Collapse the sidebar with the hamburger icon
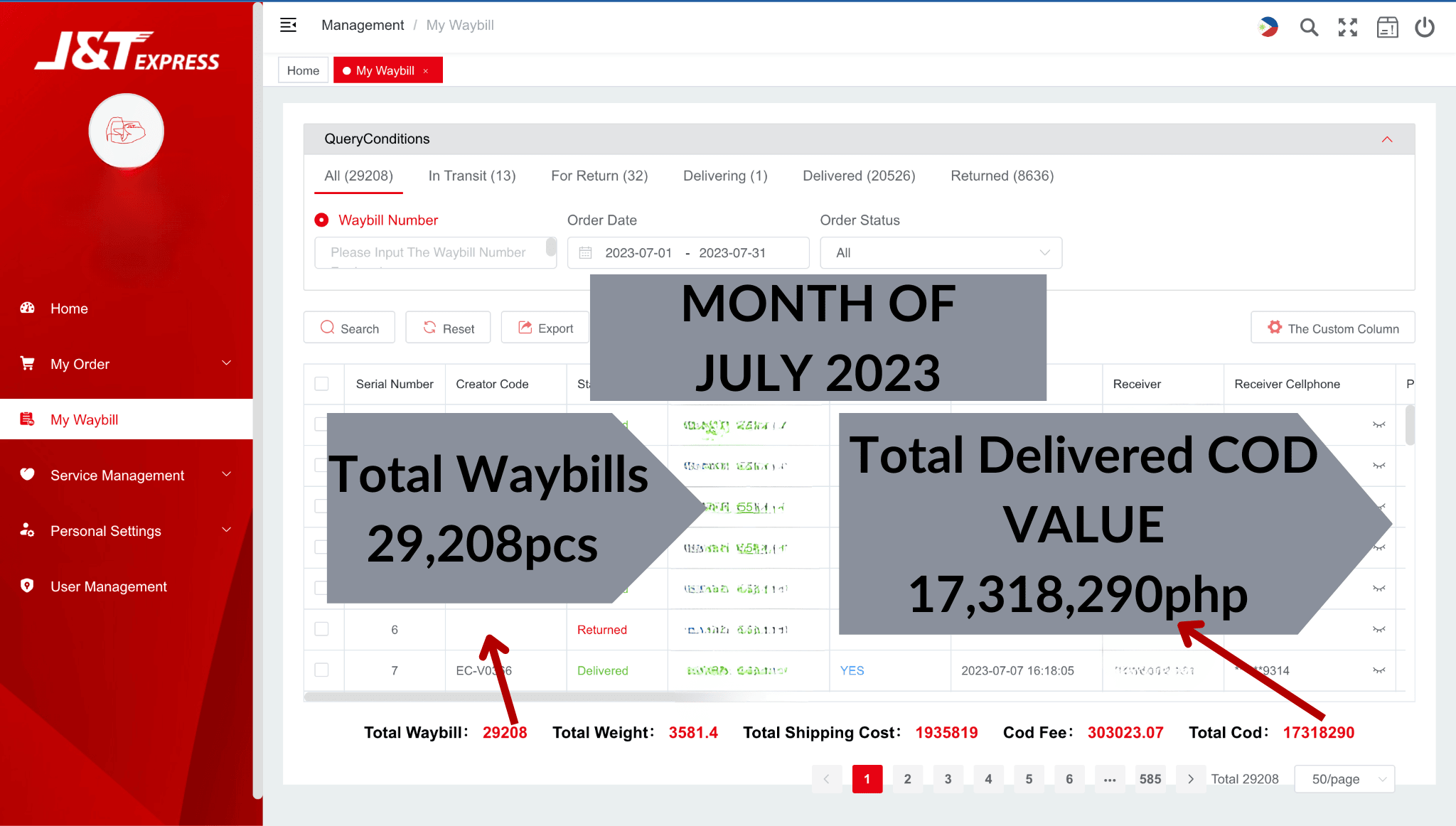 [x=288, y=26]
